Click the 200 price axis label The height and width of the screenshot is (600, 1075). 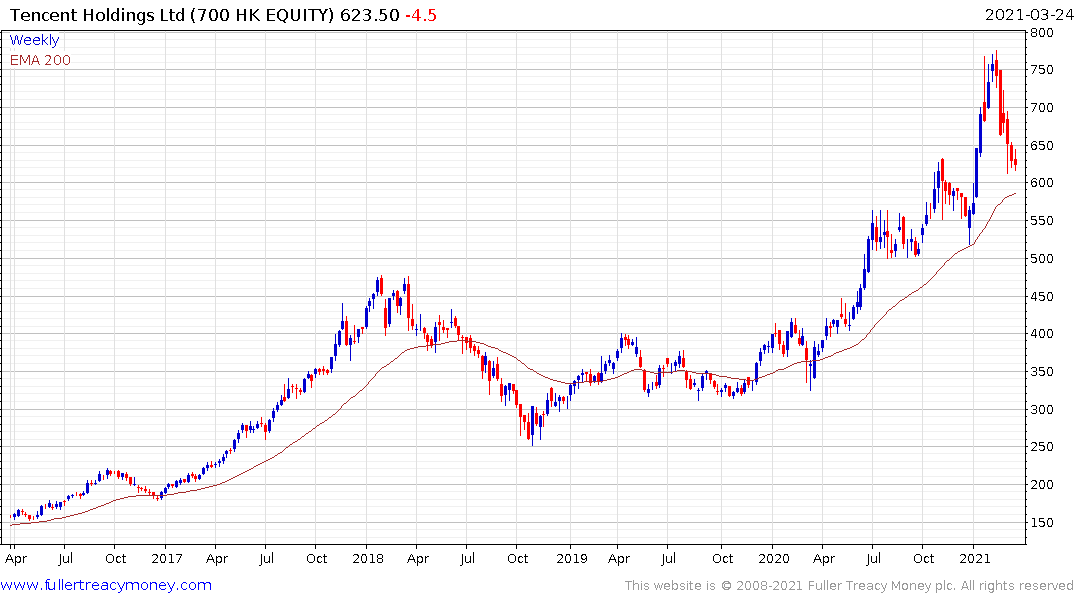coord(1042,485)
